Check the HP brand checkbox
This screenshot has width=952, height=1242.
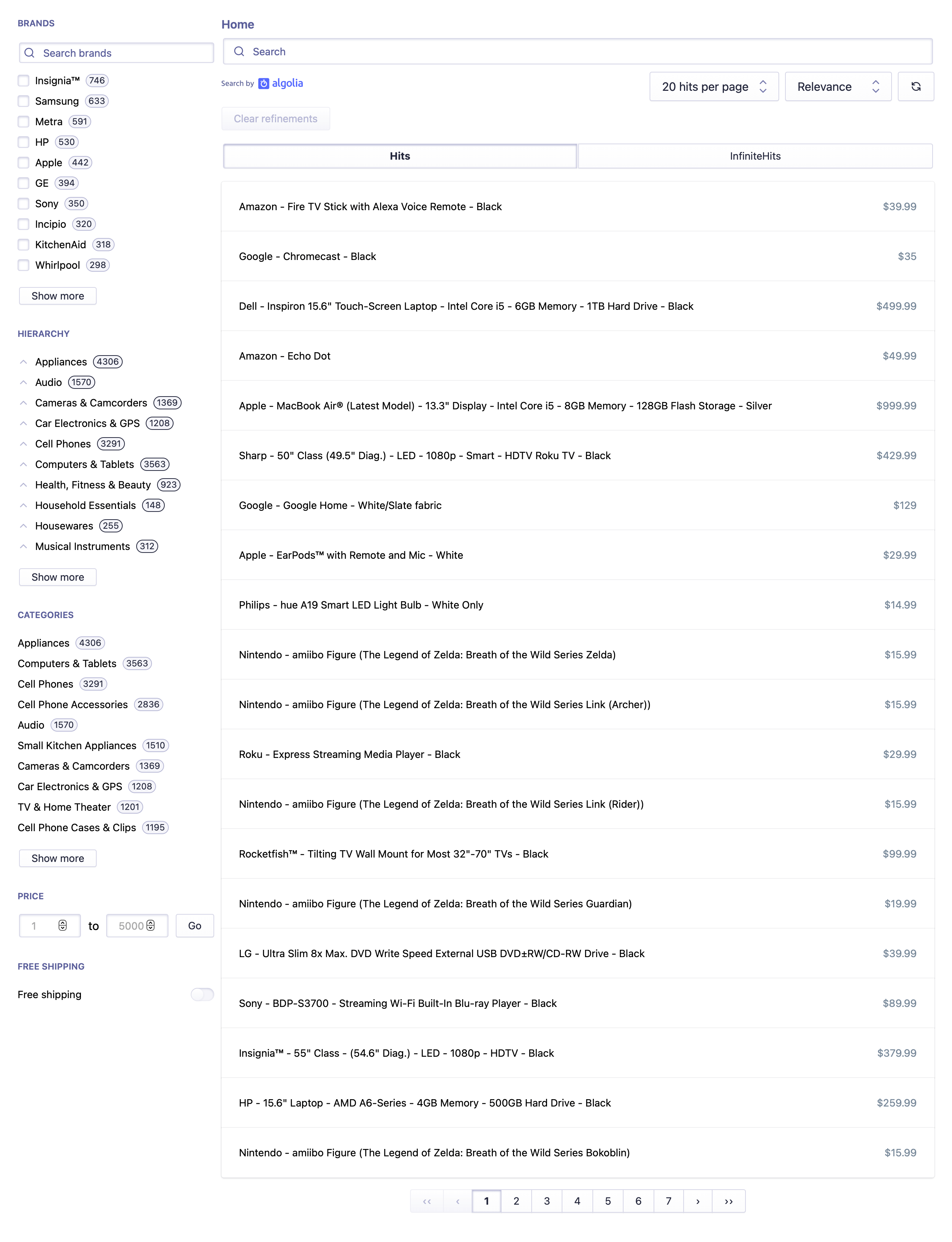click(x=23, y=142)
